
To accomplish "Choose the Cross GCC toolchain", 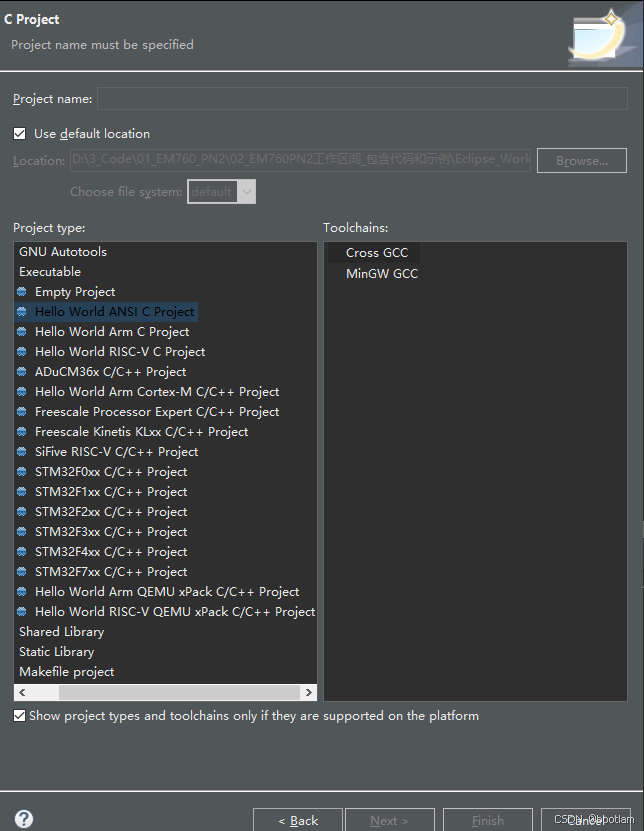I will tap(377, 253).
